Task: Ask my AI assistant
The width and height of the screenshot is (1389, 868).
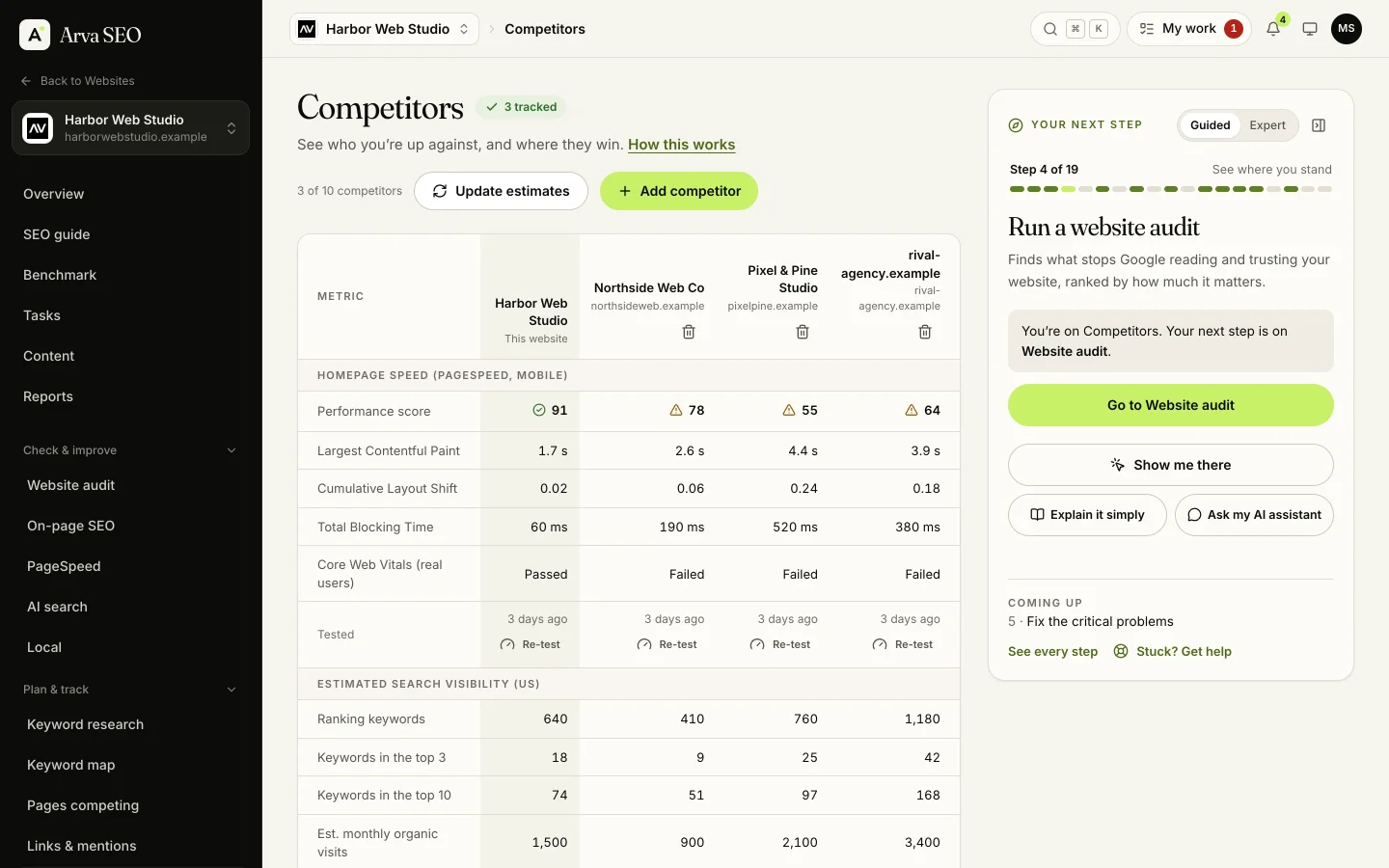Action: [1254, 515]
